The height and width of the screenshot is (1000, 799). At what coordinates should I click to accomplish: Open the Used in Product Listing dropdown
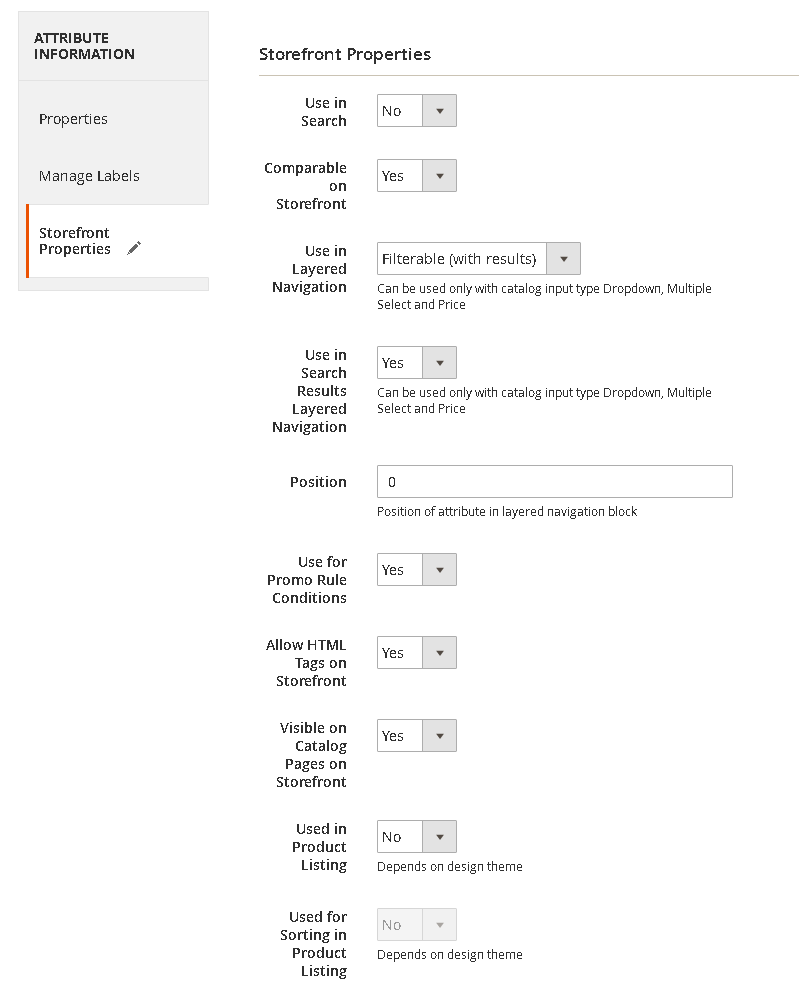pos(416,836)
